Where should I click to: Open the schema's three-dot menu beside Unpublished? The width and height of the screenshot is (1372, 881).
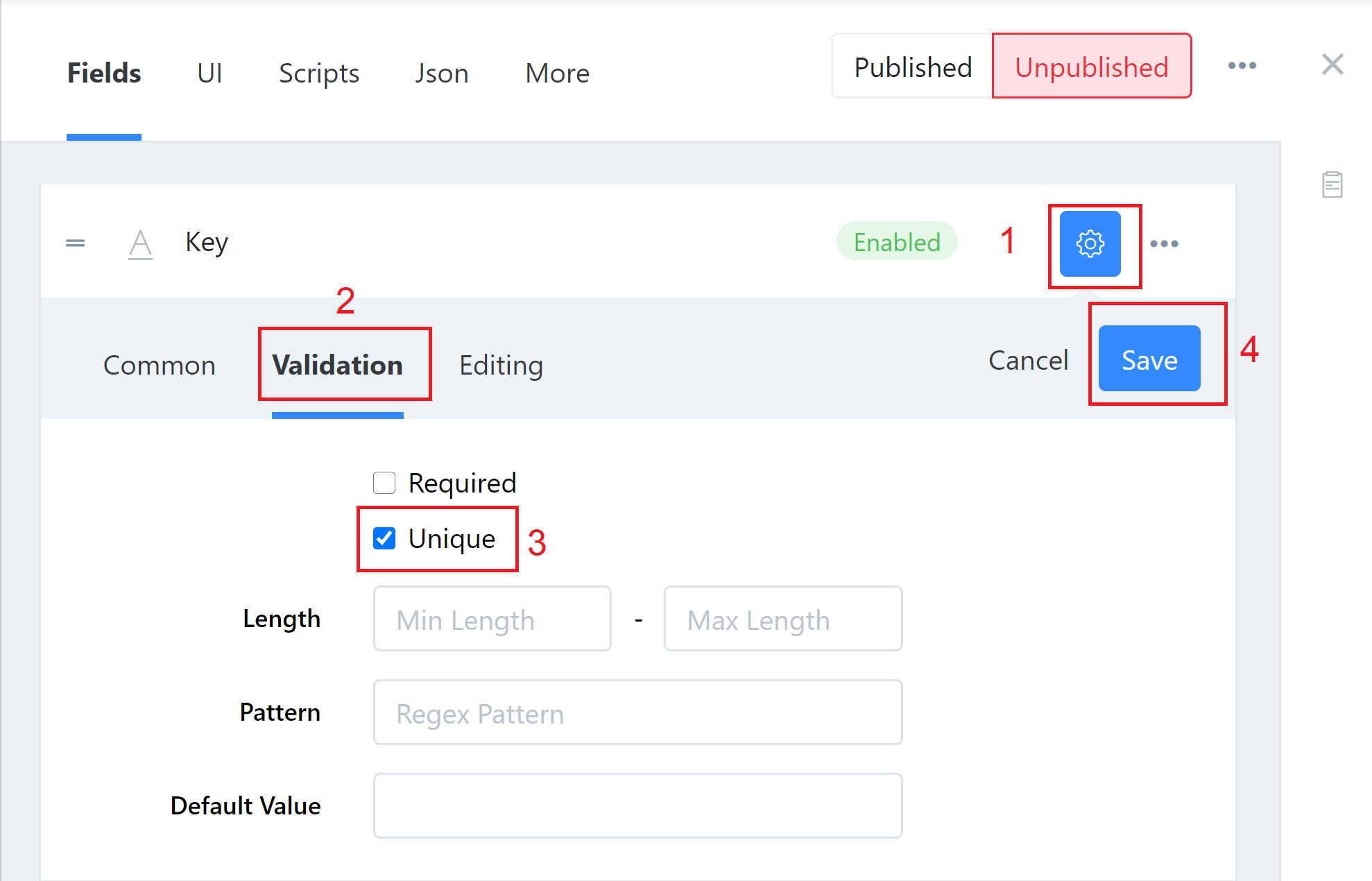coord(1242,66)
